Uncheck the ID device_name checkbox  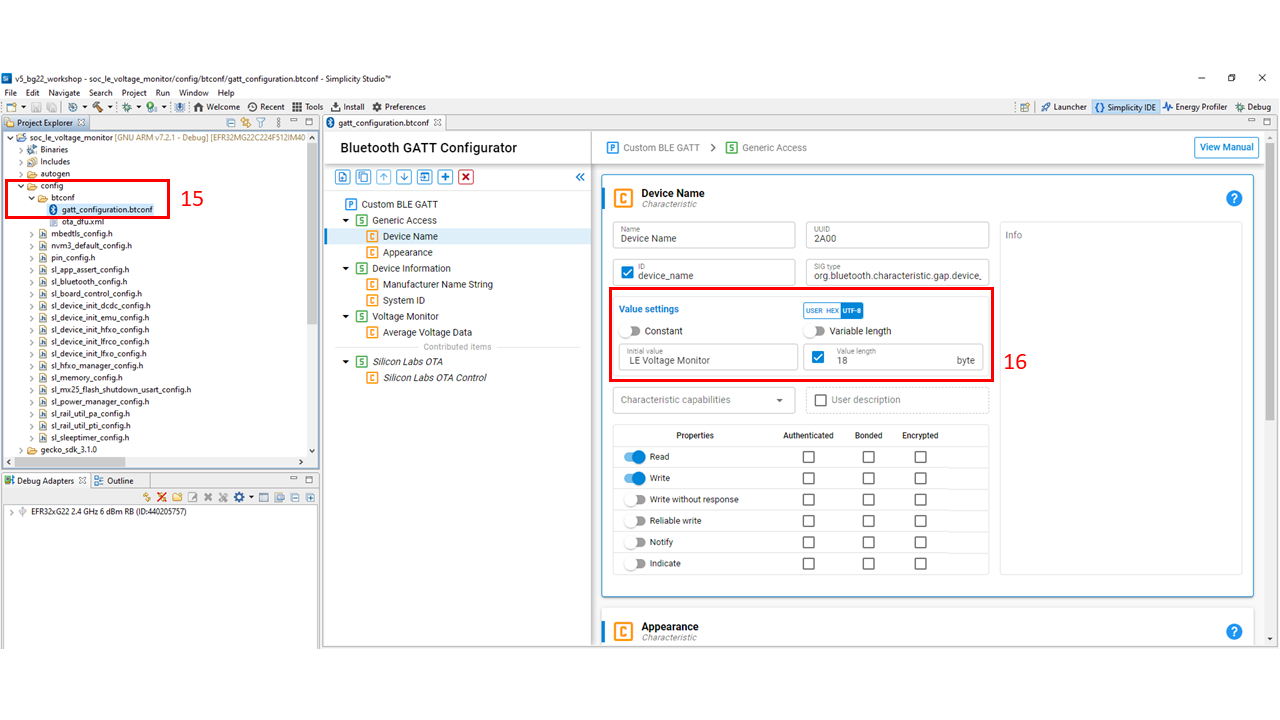tap(628, 271)
